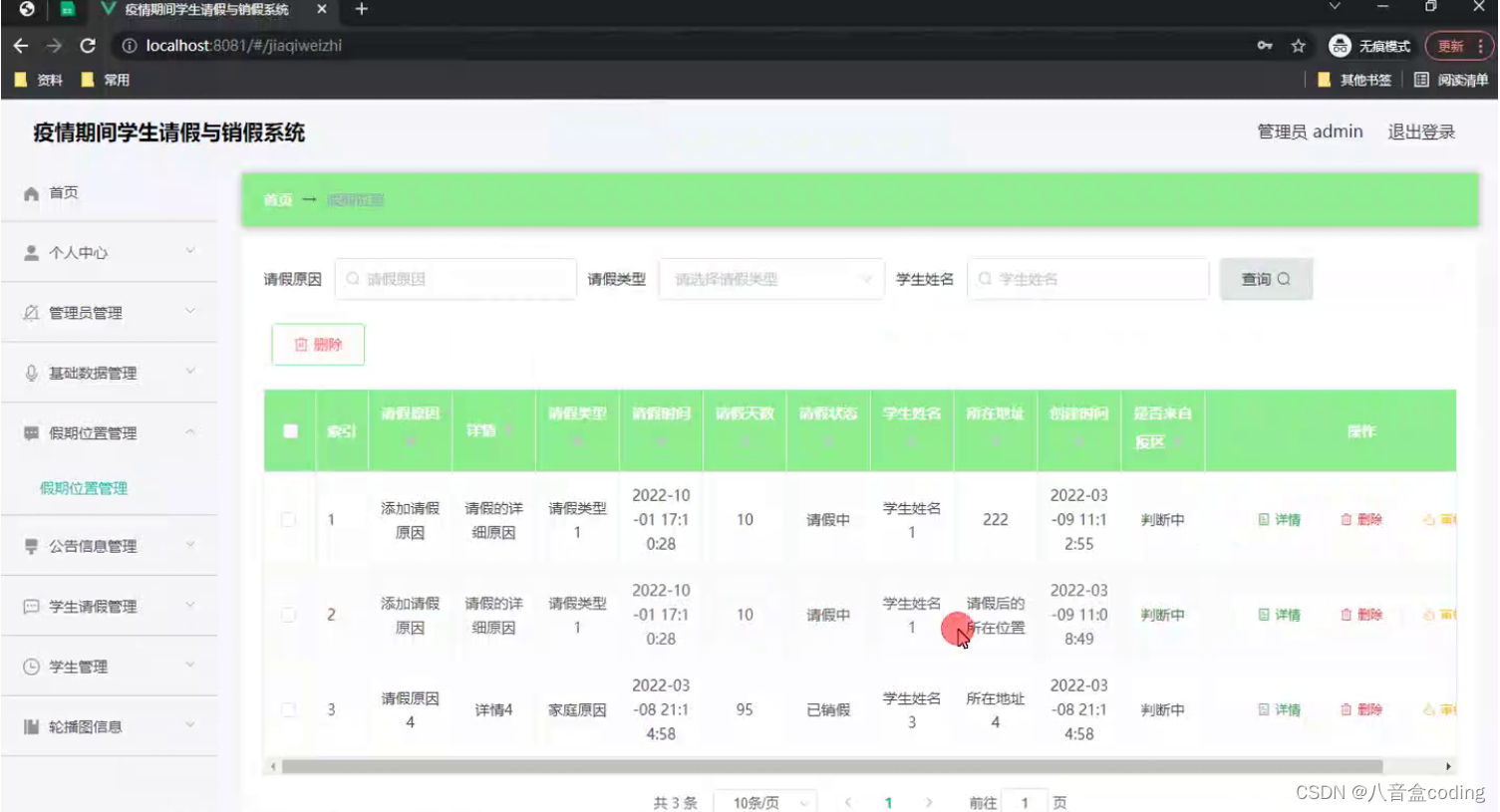Viewport: 1500px width, 812px height.
Task: Reload the page with refresh icon
Action: point(88,46)
